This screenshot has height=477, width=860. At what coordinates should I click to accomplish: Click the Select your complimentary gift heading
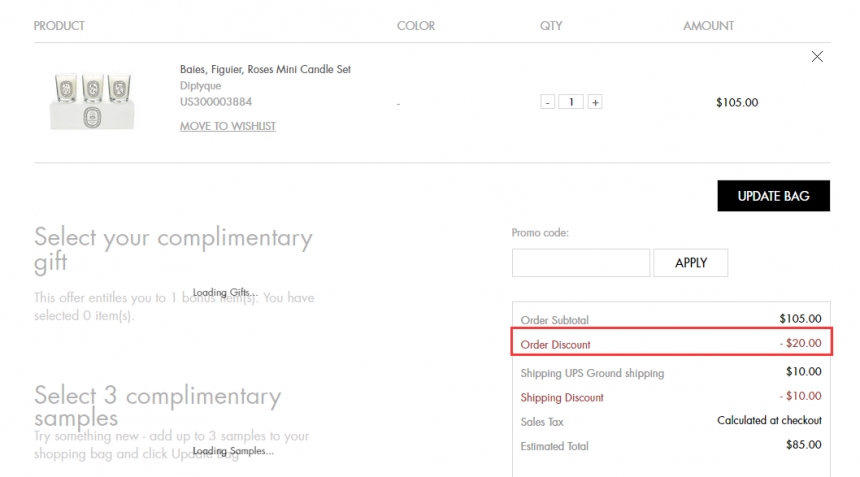coord(173,249)
